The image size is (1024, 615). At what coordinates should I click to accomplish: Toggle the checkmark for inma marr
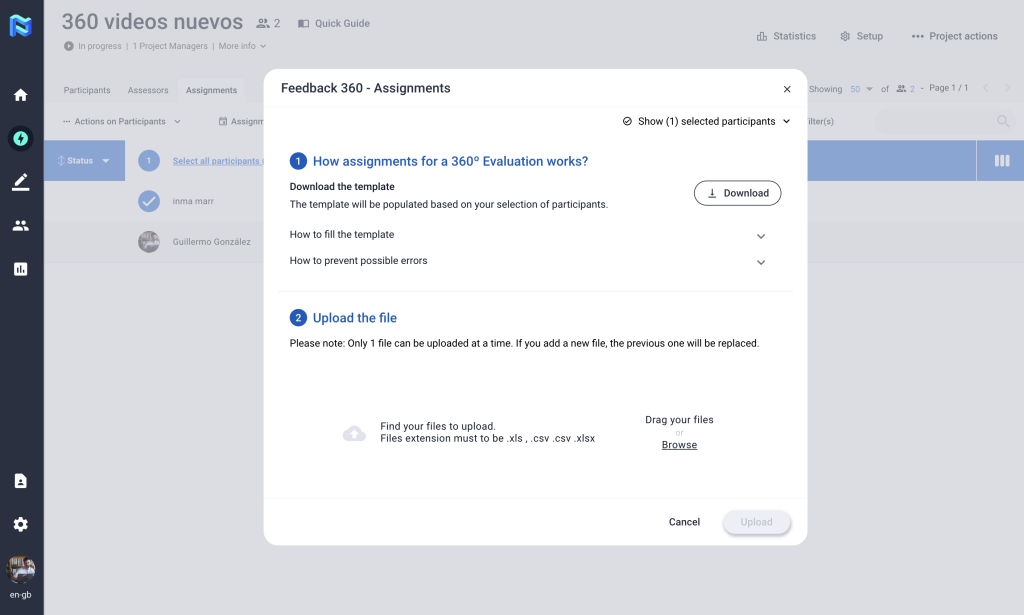click(149, 201)
